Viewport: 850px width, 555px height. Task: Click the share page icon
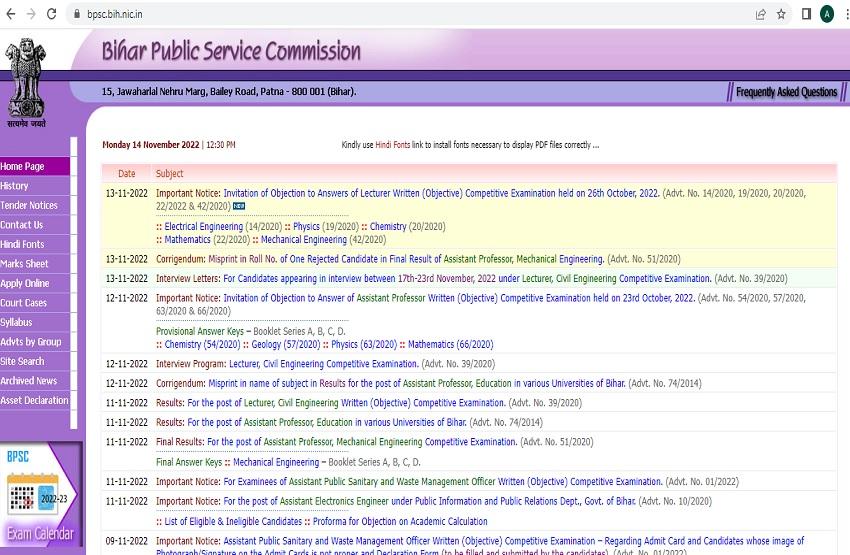pos(761,14)
